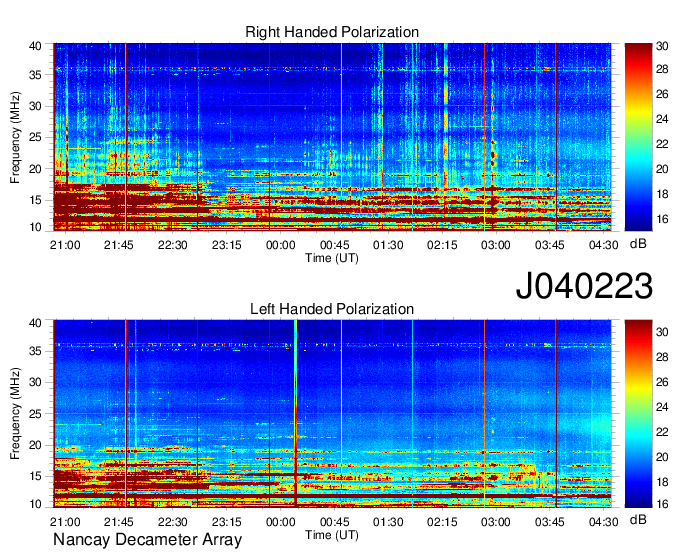
Task: Click the left-handed polarization spectrogram plot
Action: (x=332, y=414)
